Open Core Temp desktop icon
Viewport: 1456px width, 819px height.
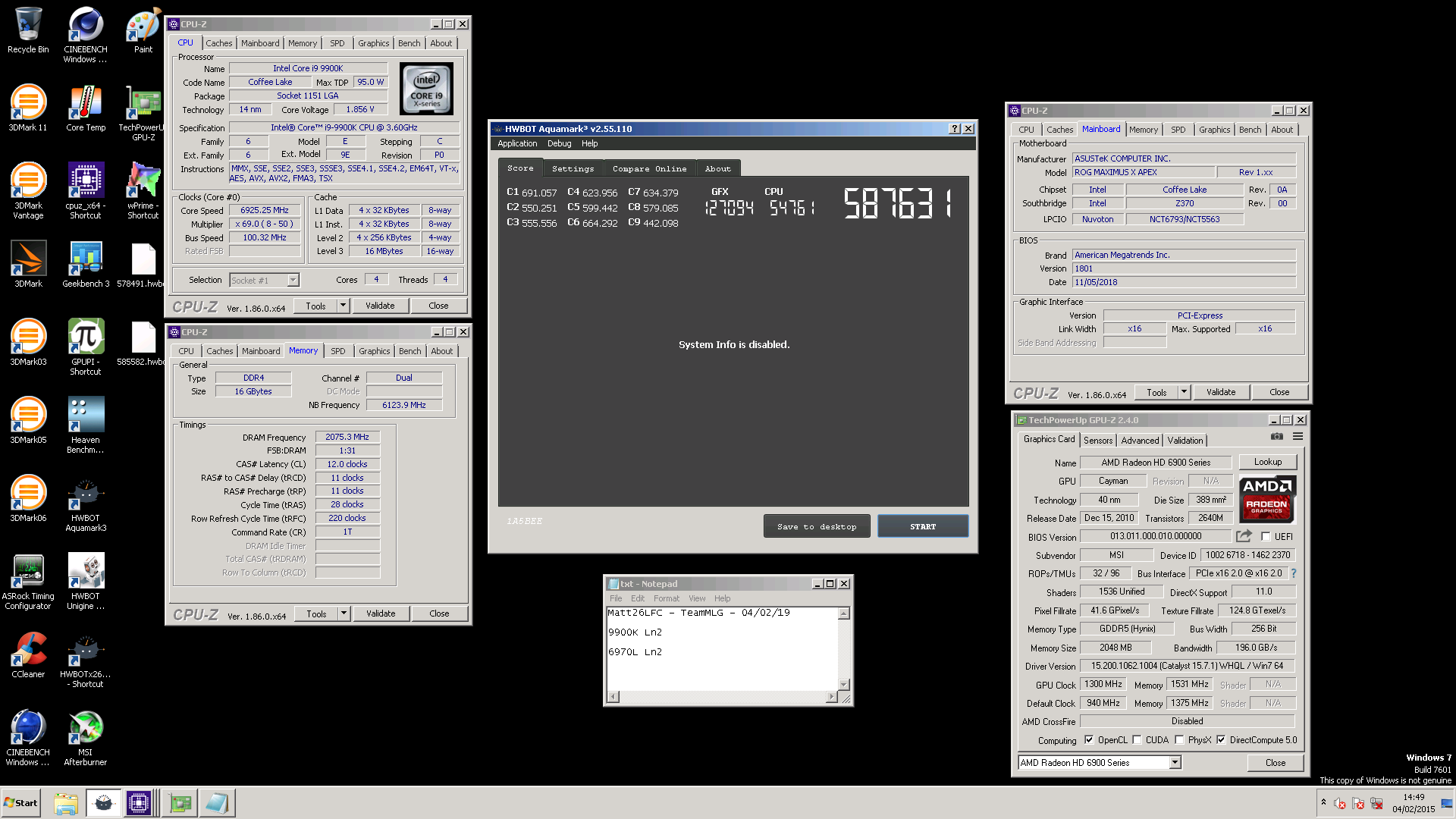pos(86,108)
